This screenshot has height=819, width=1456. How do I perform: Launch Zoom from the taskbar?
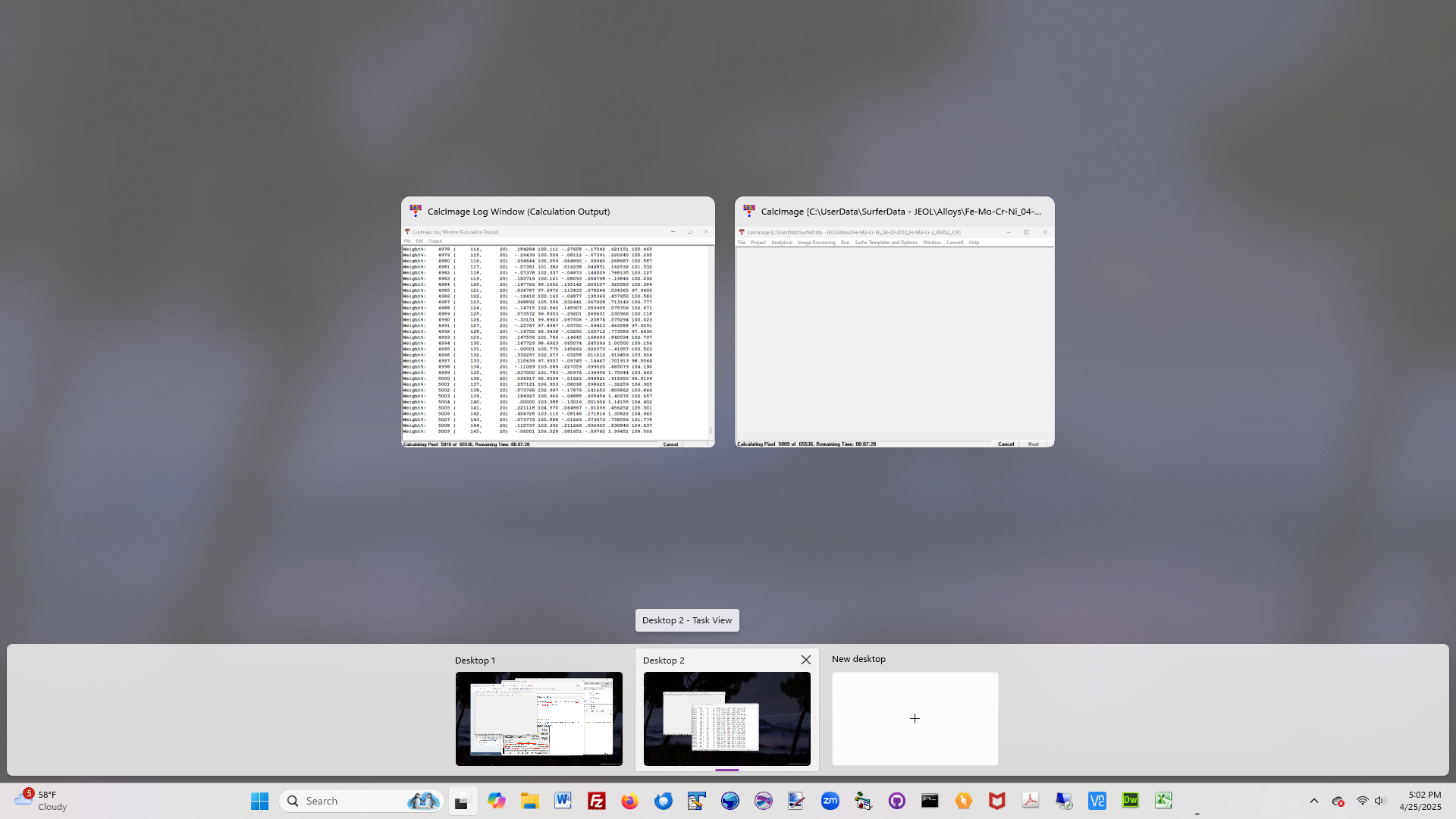pyautogui.click(x=830, y=801)
